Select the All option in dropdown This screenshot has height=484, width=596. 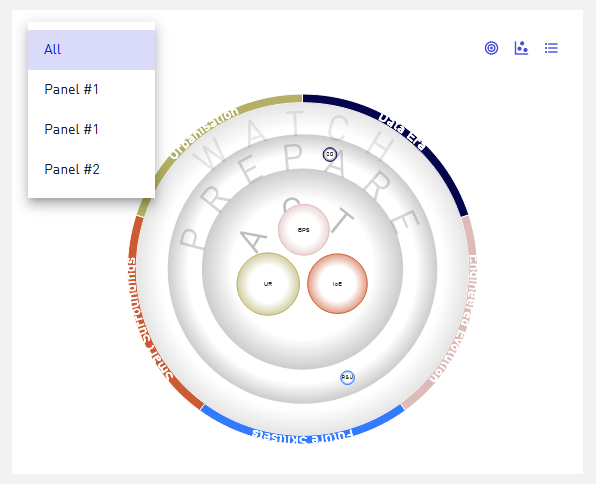91,50
